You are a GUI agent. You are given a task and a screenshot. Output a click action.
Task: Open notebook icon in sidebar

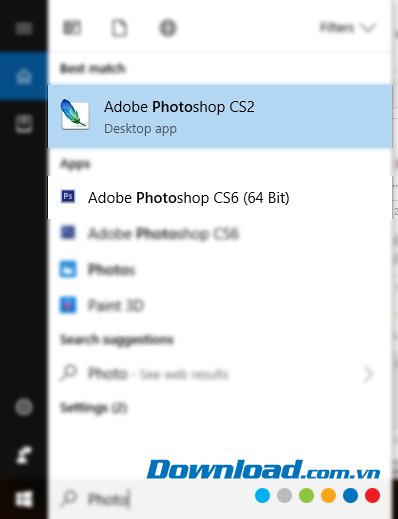click(24, 124)
